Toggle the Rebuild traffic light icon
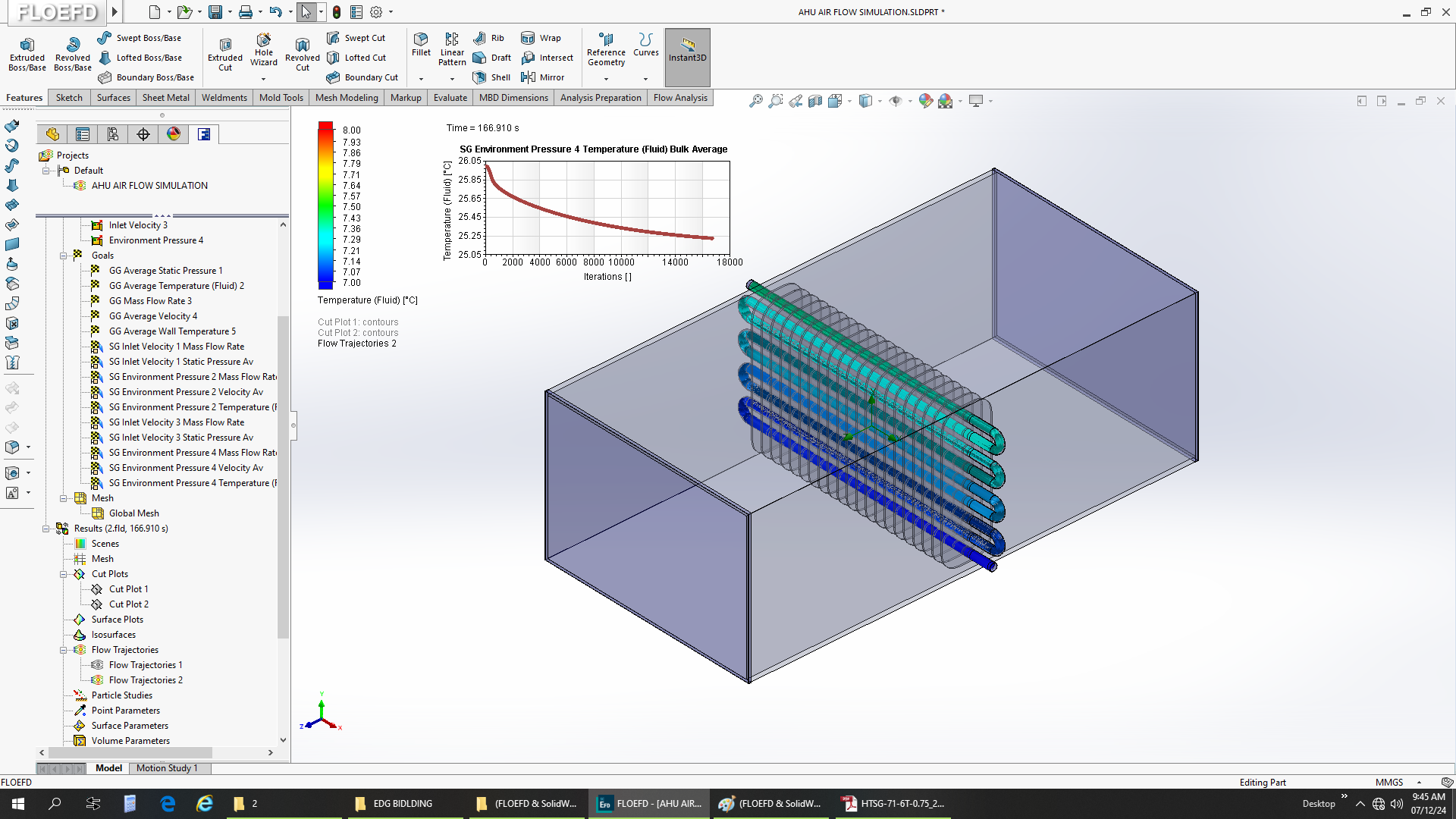This screenshot has height=819, width=1456. (337, 12)
